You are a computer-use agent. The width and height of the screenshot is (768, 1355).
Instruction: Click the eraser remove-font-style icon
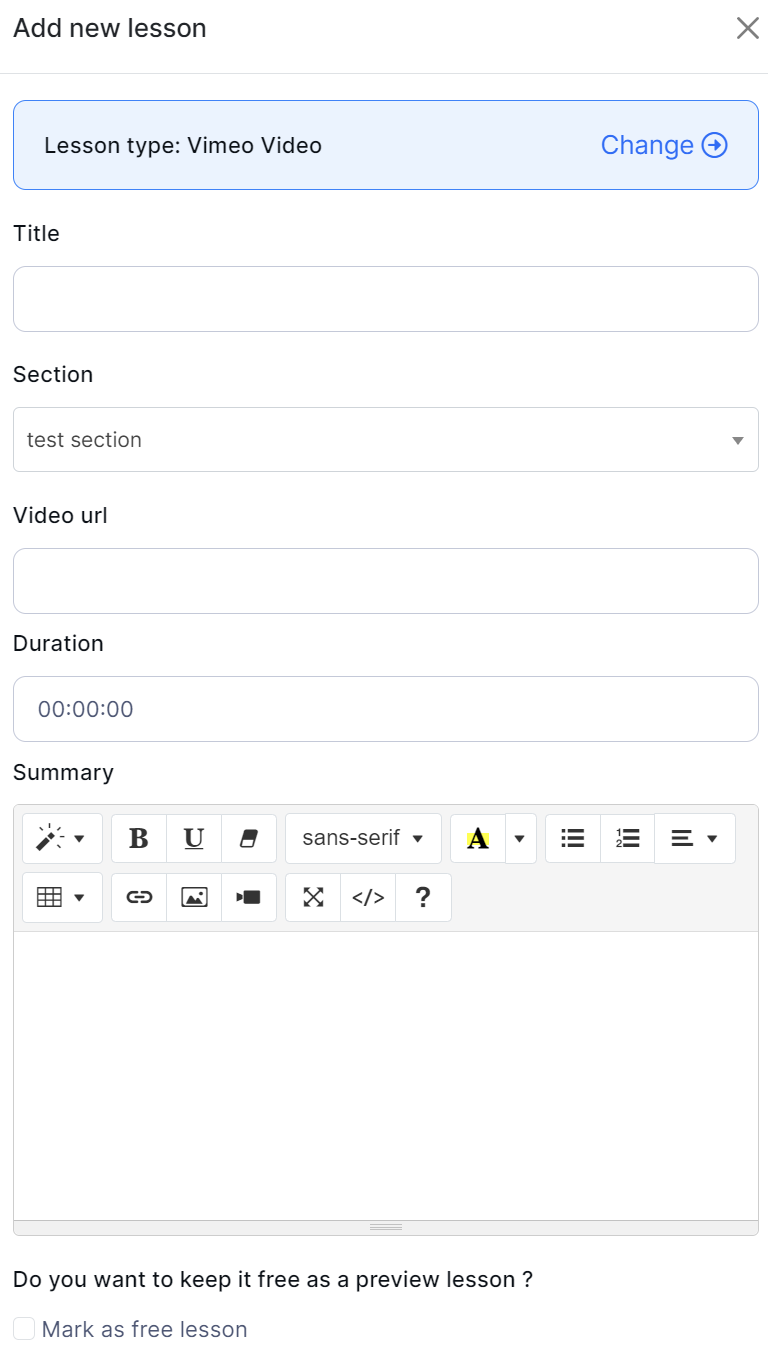click(x=249, y=838)
